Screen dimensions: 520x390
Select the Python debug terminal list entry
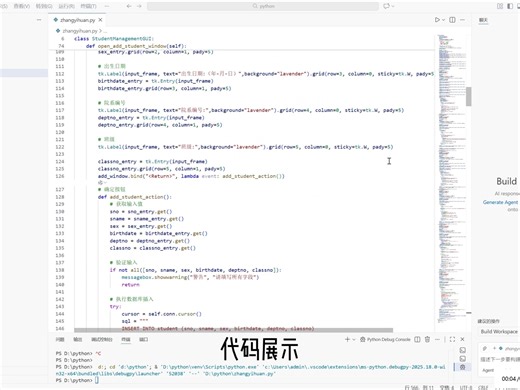(463, 367)
